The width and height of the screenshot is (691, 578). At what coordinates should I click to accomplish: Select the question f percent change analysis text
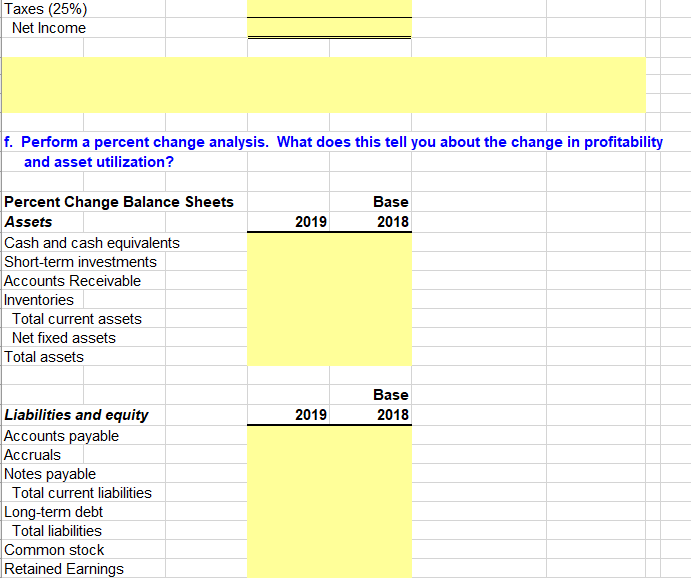pyautogui.click(x=333, y=142)
